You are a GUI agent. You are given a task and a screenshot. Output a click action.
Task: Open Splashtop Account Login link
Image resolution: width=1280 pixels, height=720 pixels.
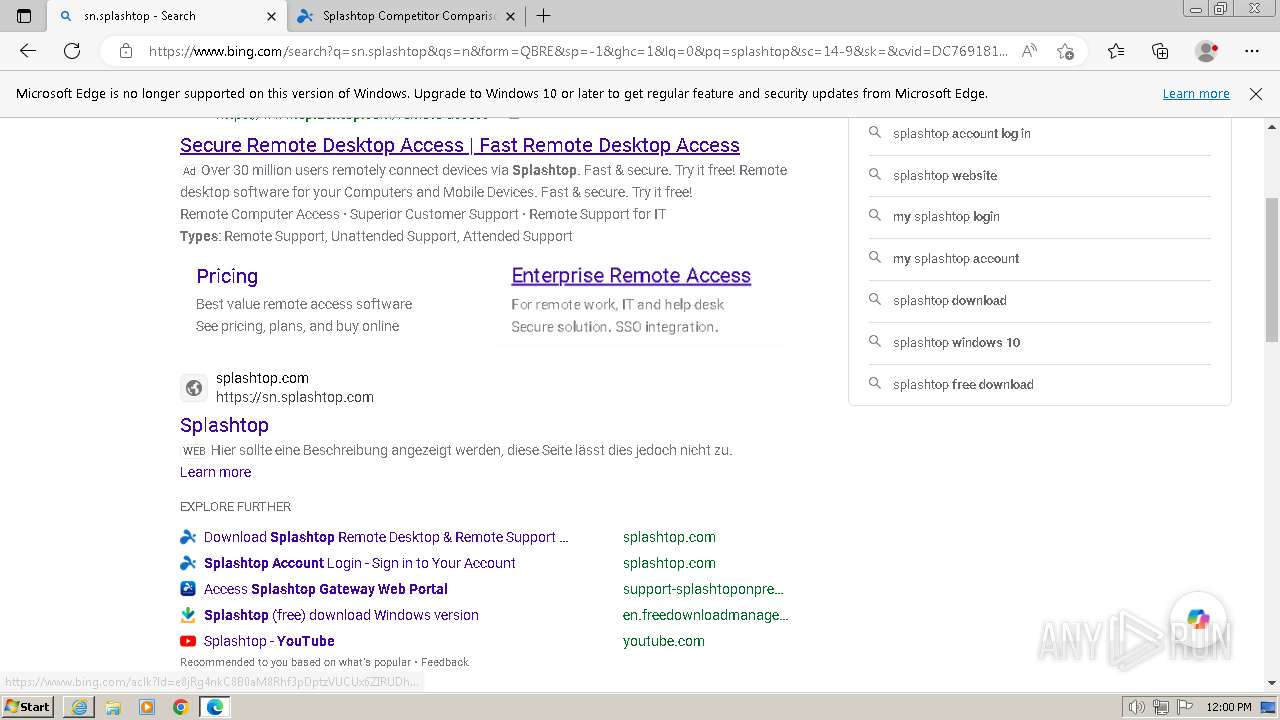[x=360, y=563]
